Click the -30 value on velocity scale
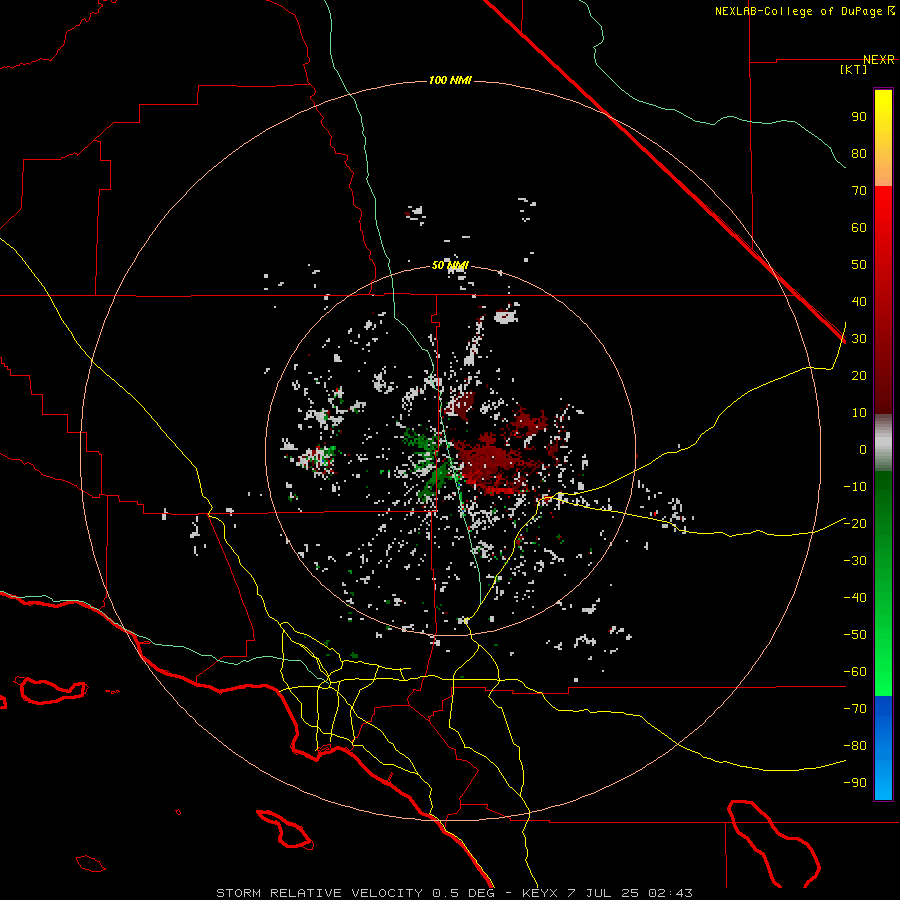 click(x=855, y=561)
